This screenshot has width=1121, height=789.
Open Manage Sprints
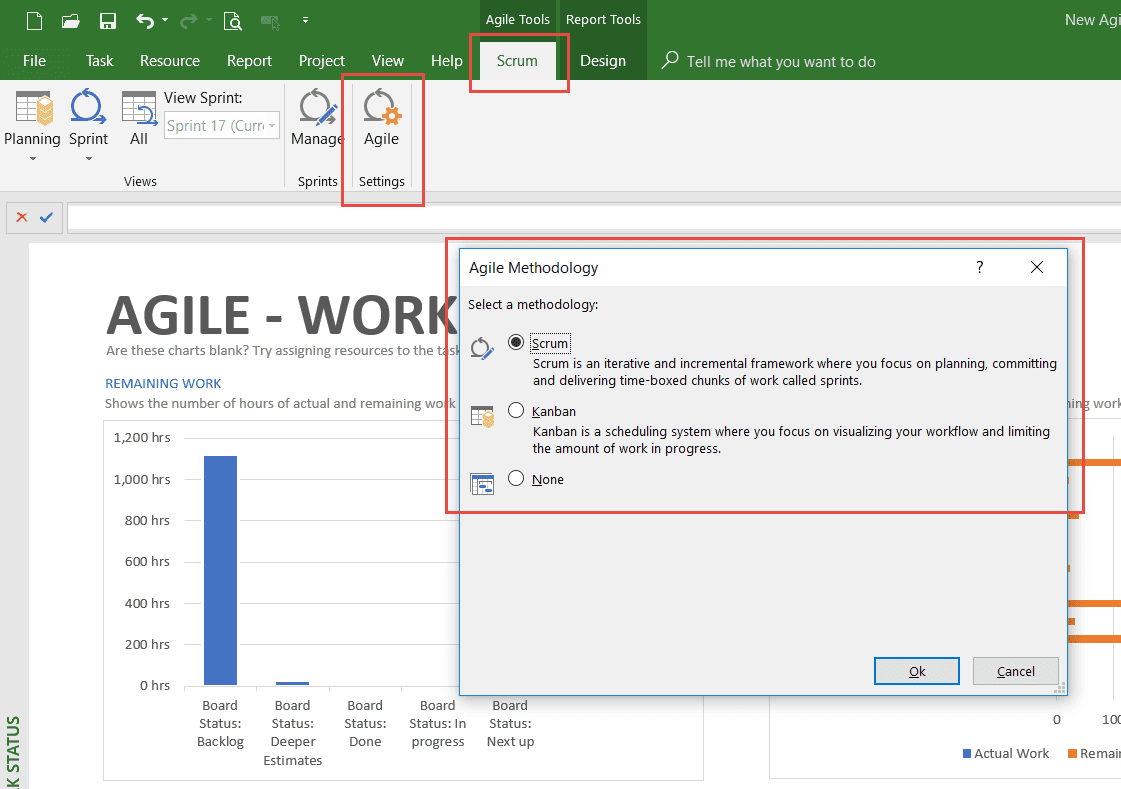click(x=317, y=117)
